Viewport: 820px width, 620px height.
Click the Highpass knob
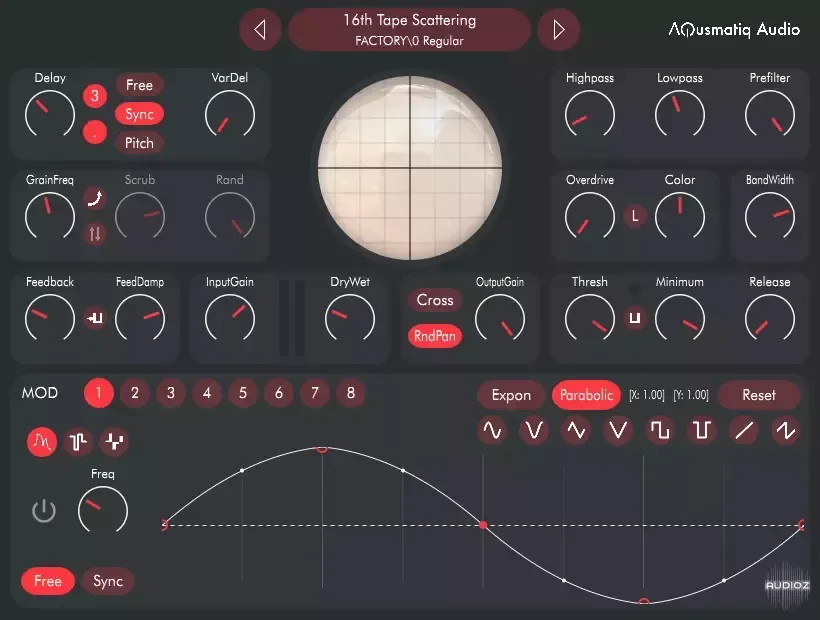point(590,114)
